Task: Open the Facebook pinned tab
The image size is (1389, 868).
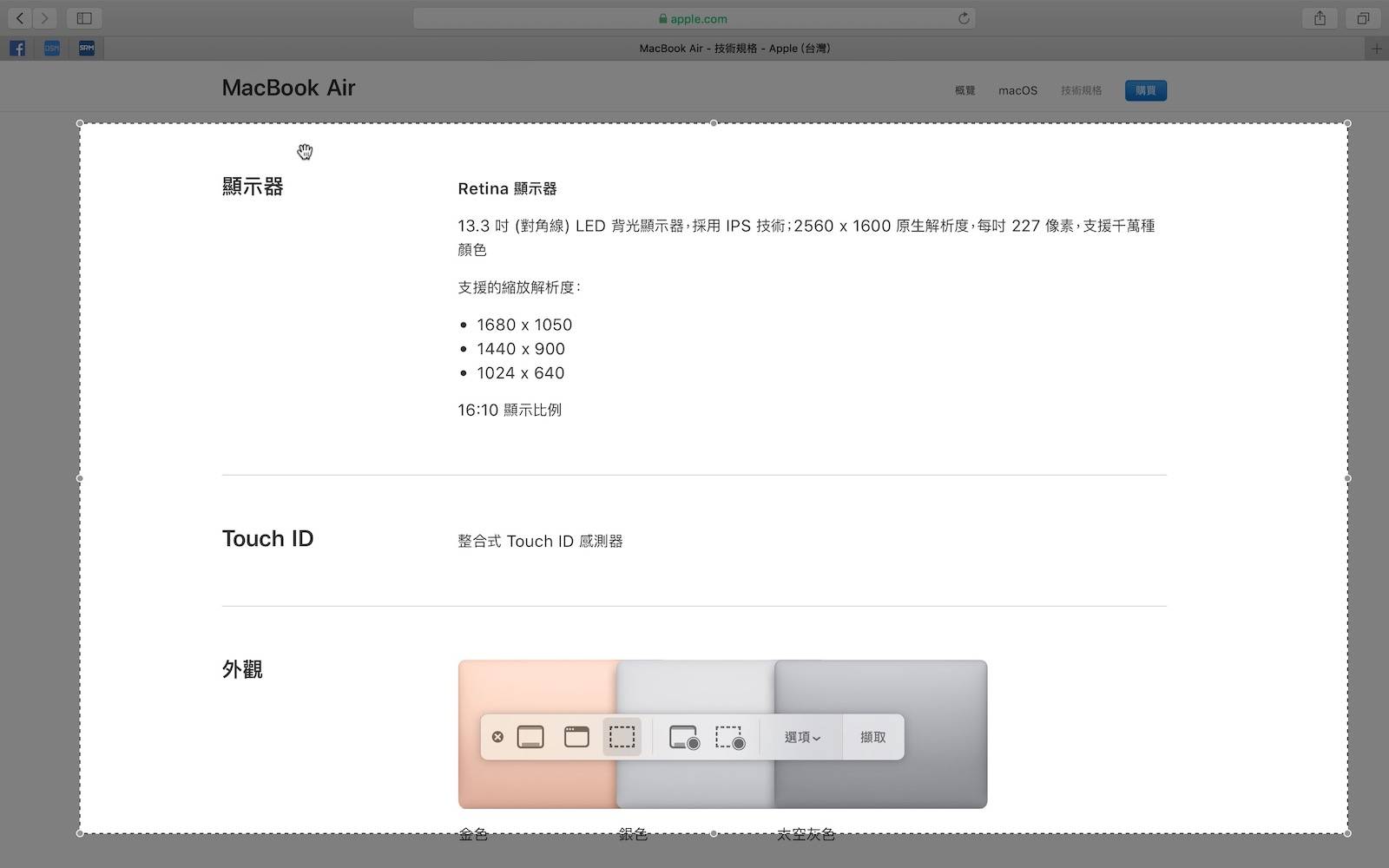Action: (x=17, y=49)
